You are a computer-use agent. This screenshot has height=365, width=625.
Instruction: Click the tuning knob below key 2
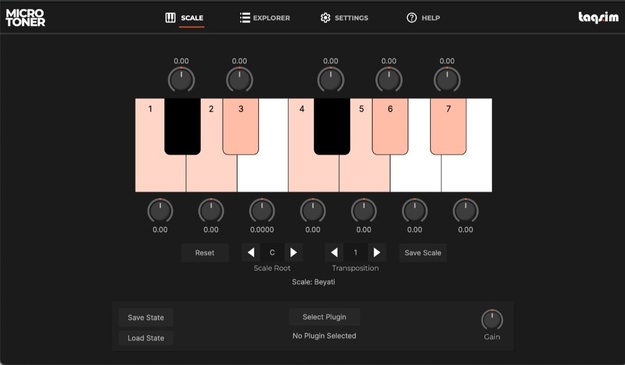pyautogui.click(x=211, y=210)
